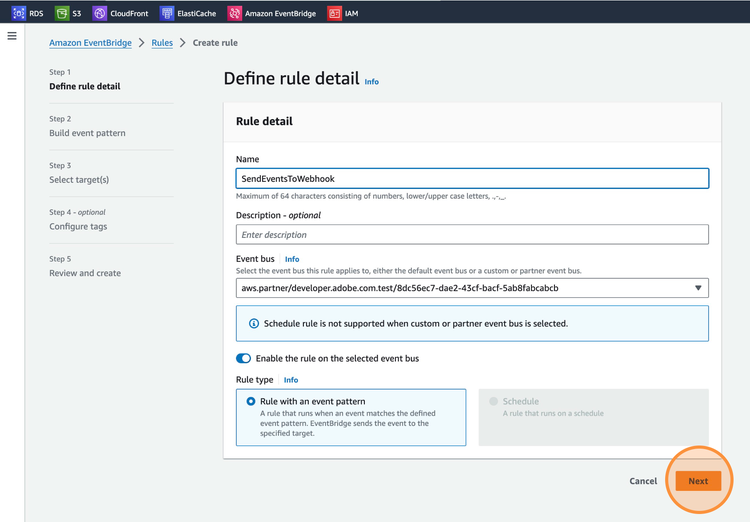
Task: Select the Schedule rule type radio
Action: click(x=493, y=401)
